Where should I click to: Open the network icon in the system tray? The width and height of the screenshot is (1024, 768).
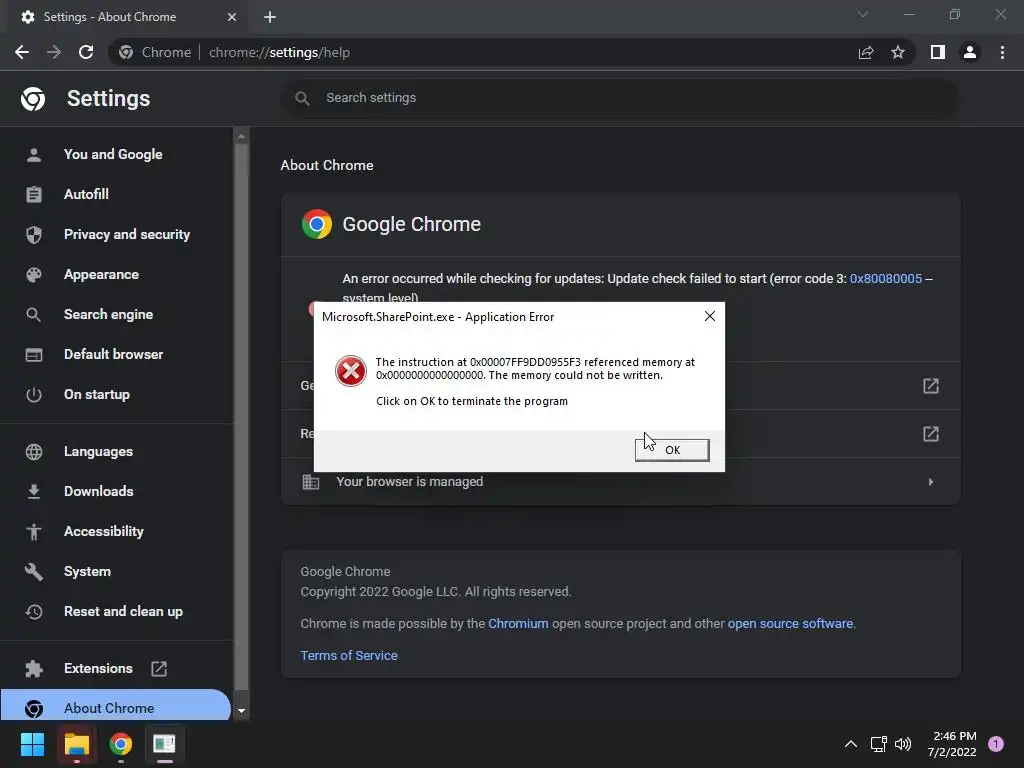[878, 744]
